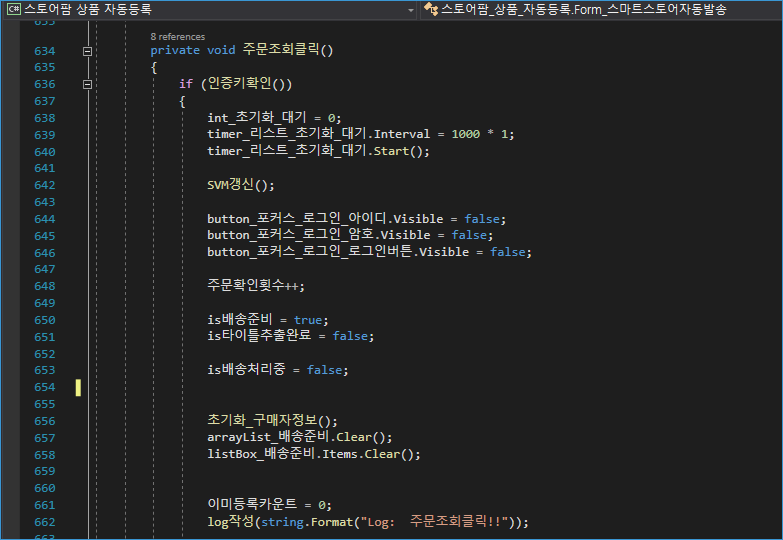Click the 주문조회클릭 method name
Image resolution: width=783 pixels, height=540 pixels.
tap(281, 49)
